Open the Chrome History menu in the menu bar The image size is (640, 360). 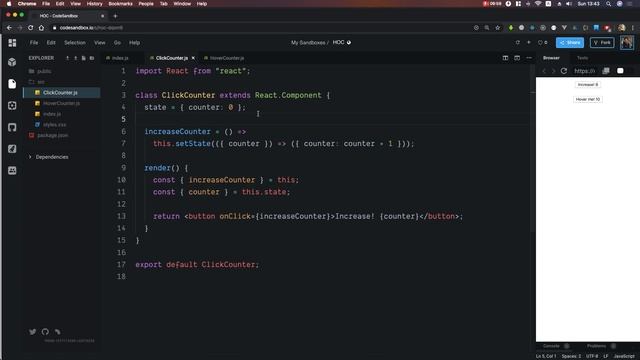tap(95, 4)
